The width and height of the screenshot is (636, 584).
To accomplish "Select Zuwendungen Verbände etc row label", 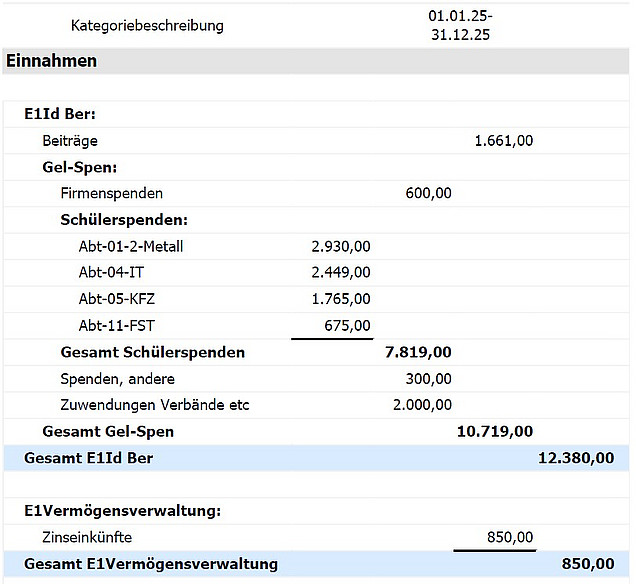I will [155, 405].
